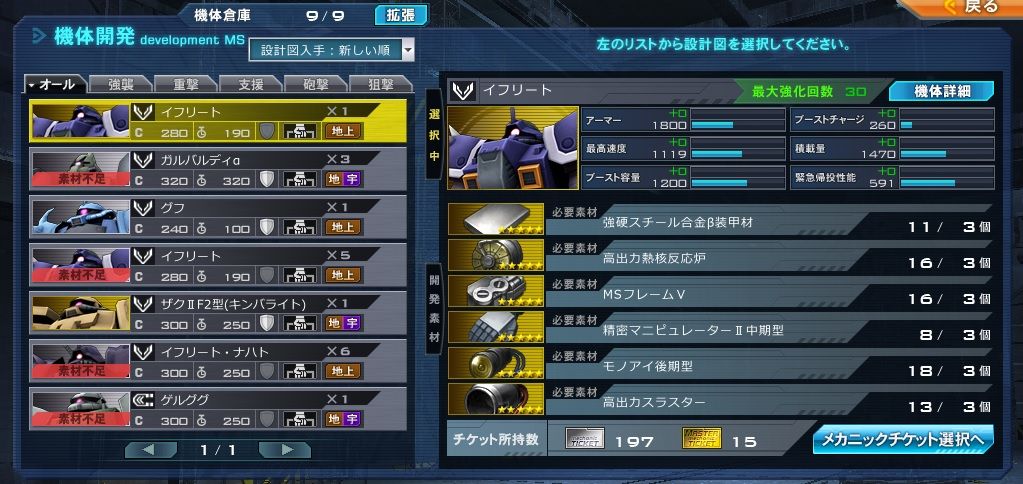Image resolution: width=1023 pixels, height=484 pixels.
Task: Click the 高出力熱核反応炉 reactor material icon
Action: click(496, 255)
